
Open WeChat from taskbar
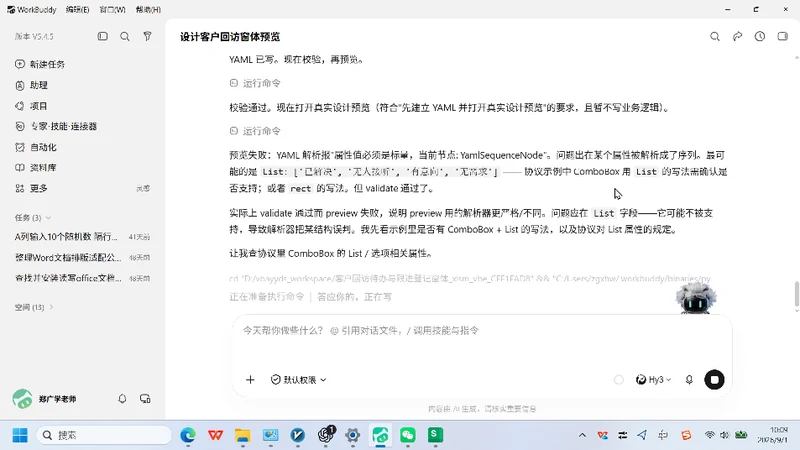[408, 435]
